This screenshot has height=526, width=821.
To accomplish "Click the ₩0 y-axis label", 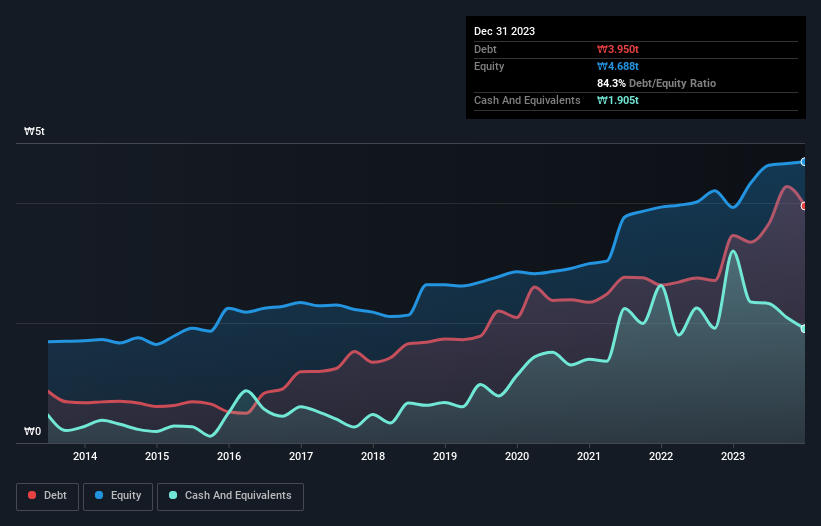I will pos(32,431).
